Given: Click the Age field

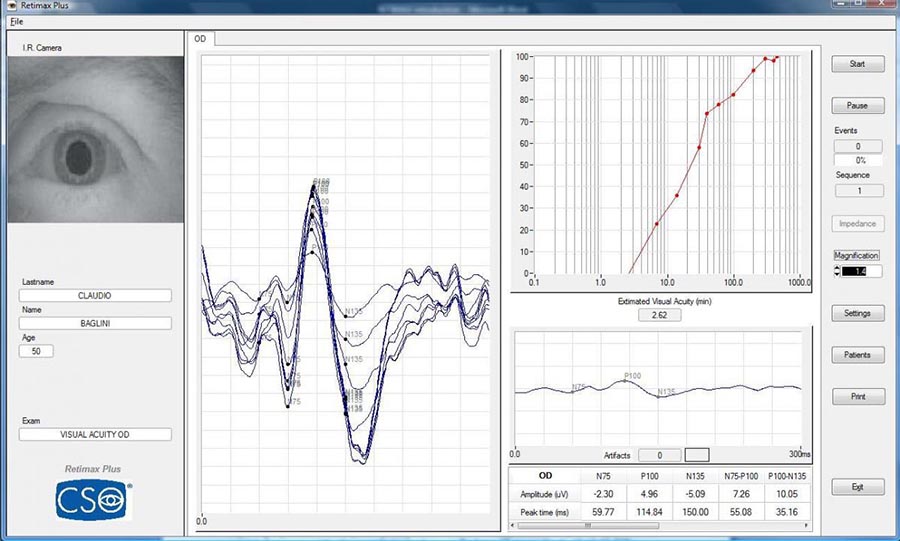Looking at the screenshot, I should tap(36, 351).
